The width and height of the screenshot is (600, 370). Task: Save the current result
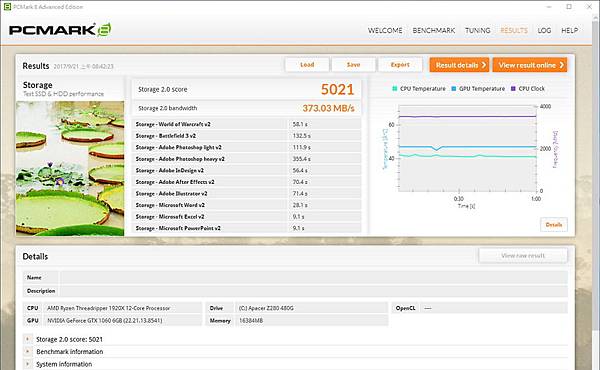353,65
